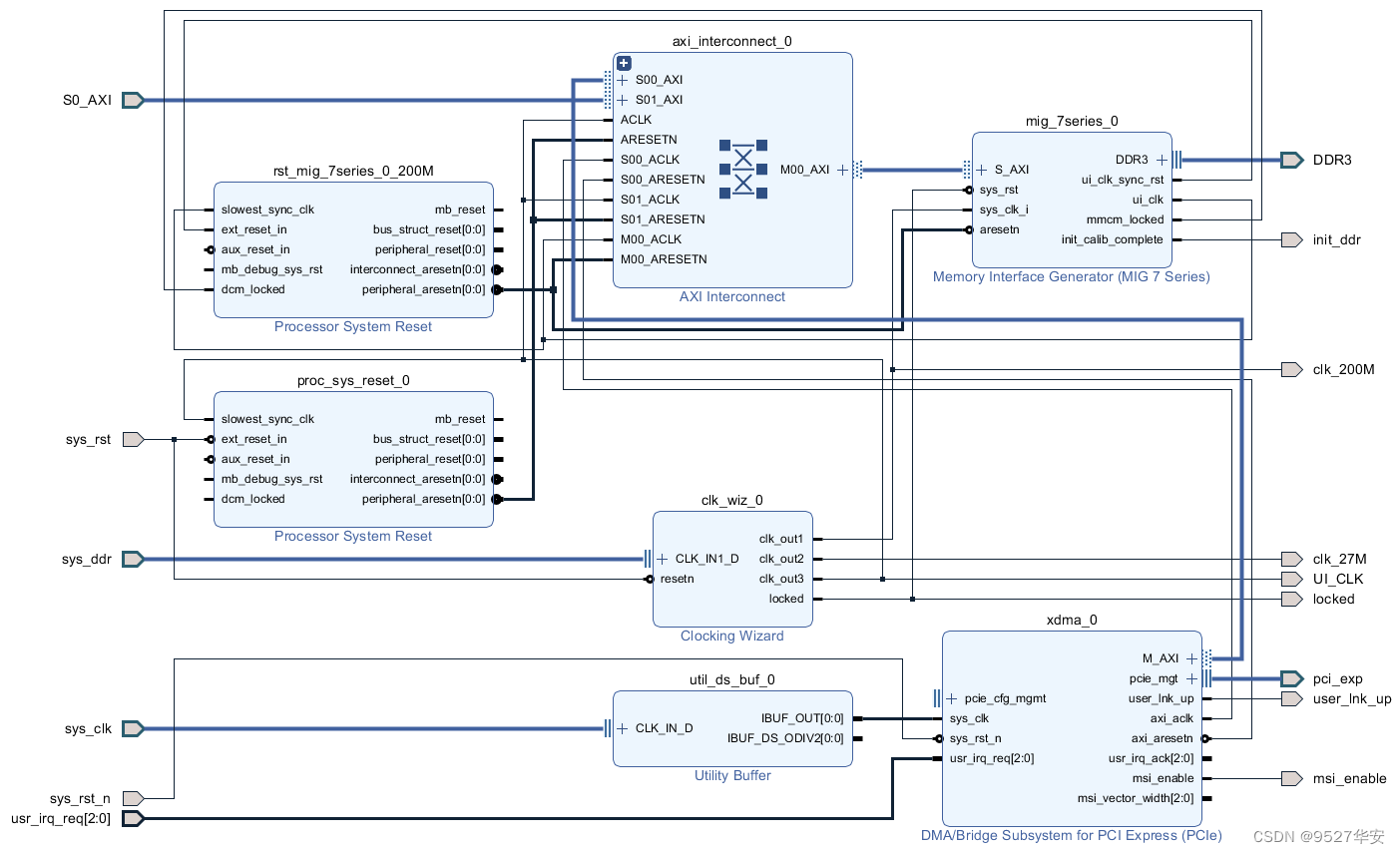Click the crossbar icon in AXI Interconnect
The height and width of the screenshot is (854, 1400).
(x=743, y=170)
